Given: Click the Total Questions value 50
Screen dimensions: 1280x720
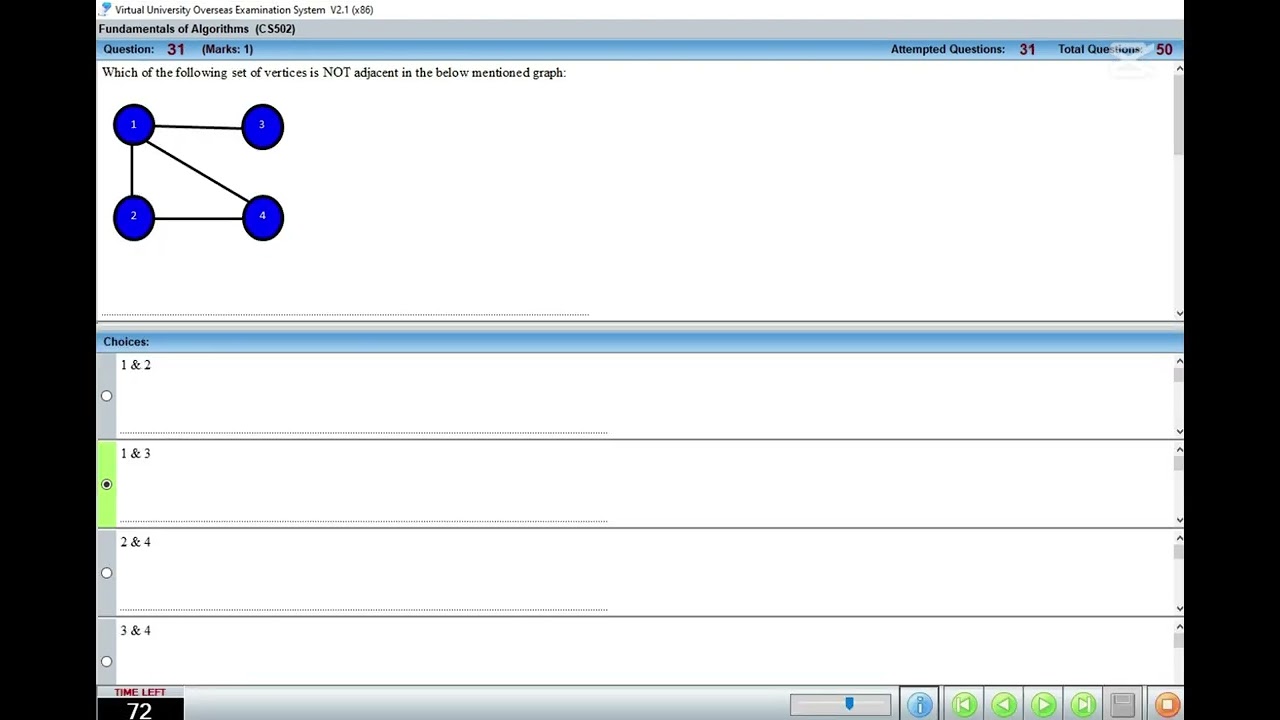Looking at the screenshot, I should click(1164, 49).
